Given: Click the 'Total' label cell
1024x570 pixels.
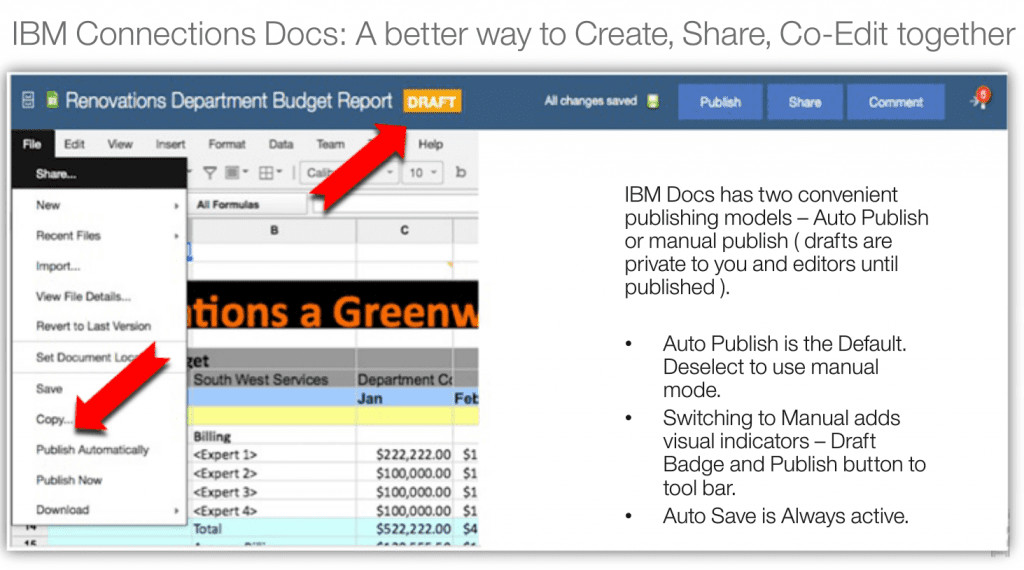Looking at the screenshot, I should point(272,529).
